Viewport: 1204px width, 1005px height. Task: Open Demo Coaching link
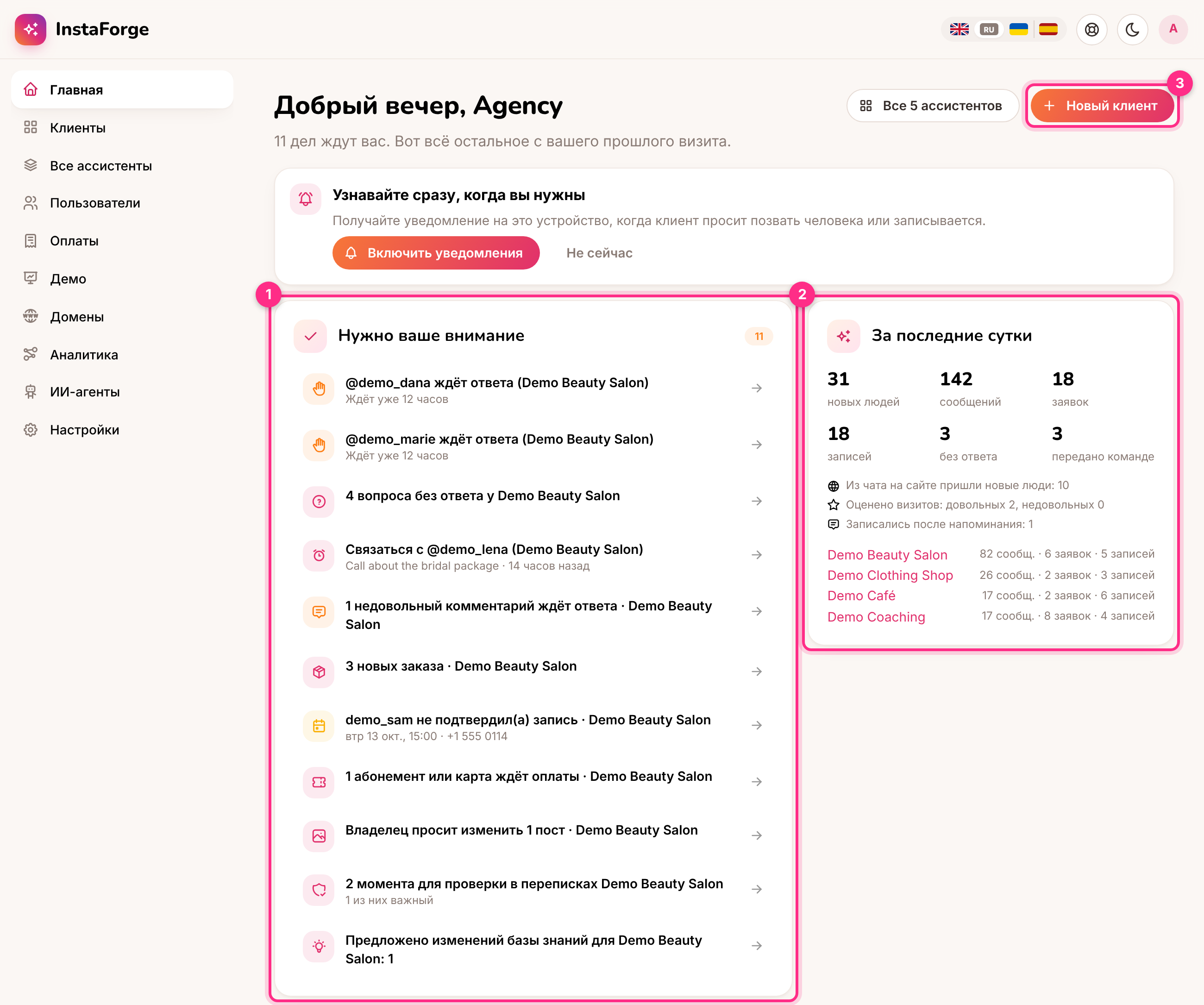876,617
